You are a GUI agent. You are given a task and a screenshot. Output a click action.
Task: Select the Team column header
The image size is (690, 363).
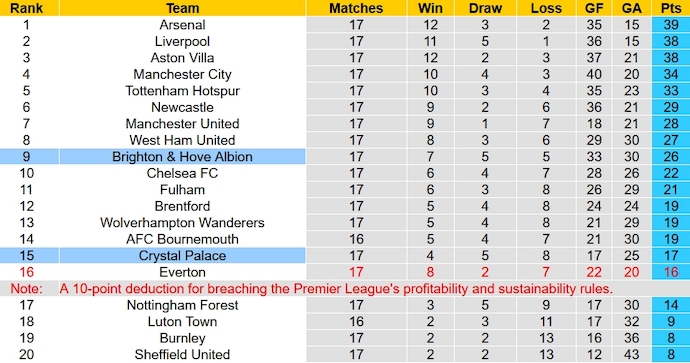tap(182, 8)
